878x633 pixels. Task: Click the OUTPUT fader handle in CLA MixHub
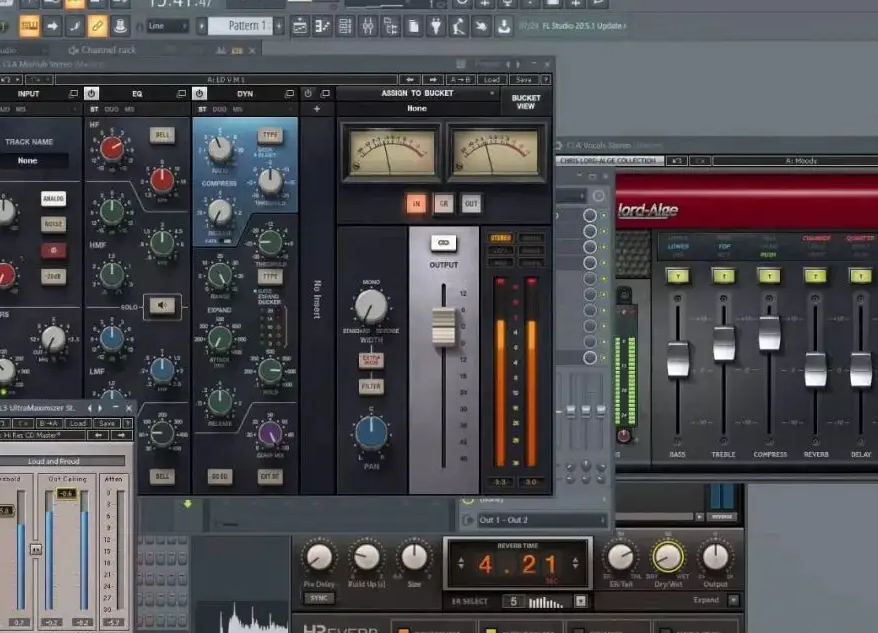point(443,326)
